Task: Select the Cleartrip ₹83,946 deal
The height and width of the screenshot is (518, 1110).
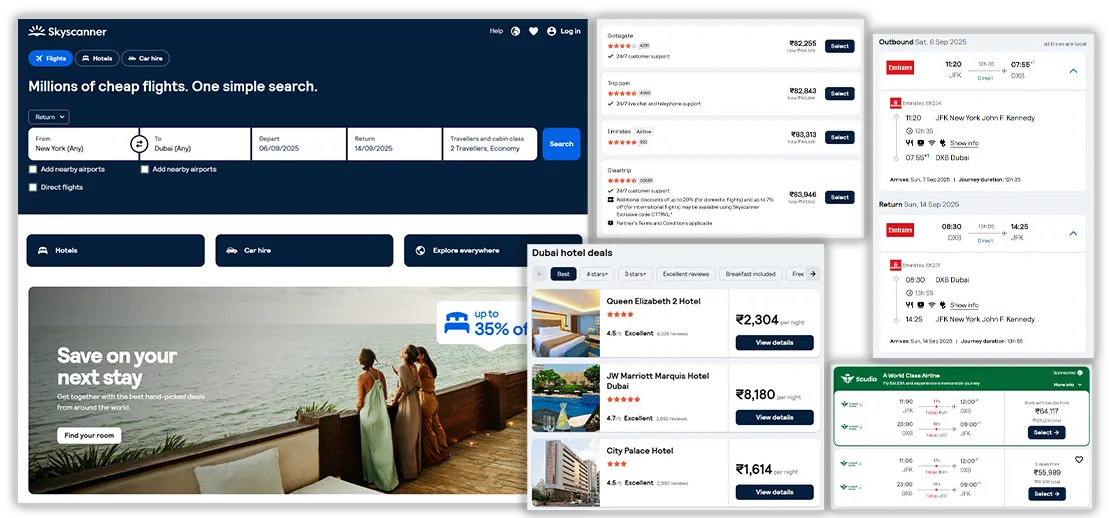Action: coord(840,197)
